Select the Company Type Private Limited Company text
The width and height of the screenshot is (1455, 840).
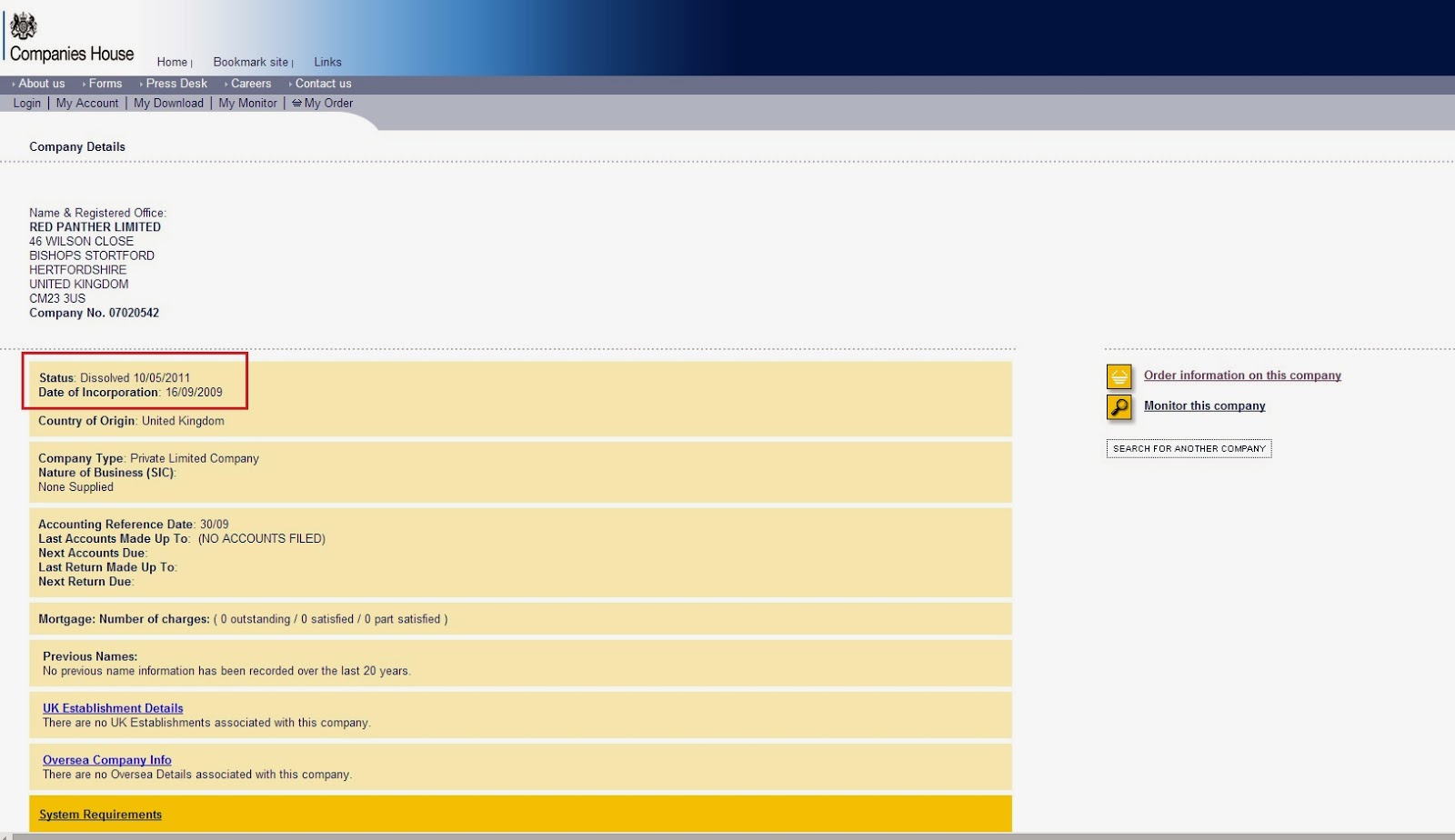[x=148, y=458]
